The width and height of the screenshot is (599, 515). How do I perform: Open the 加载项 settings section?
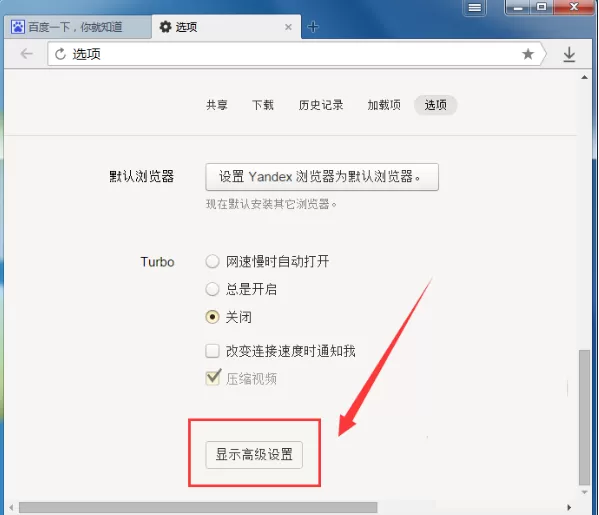(384, 105)
